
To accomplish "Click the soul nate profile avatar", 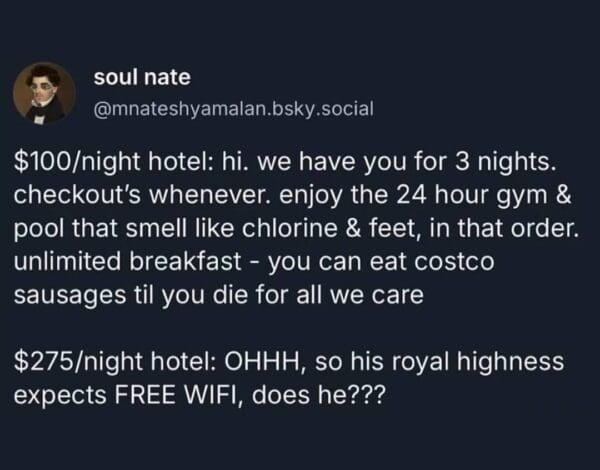I will 44,92.
